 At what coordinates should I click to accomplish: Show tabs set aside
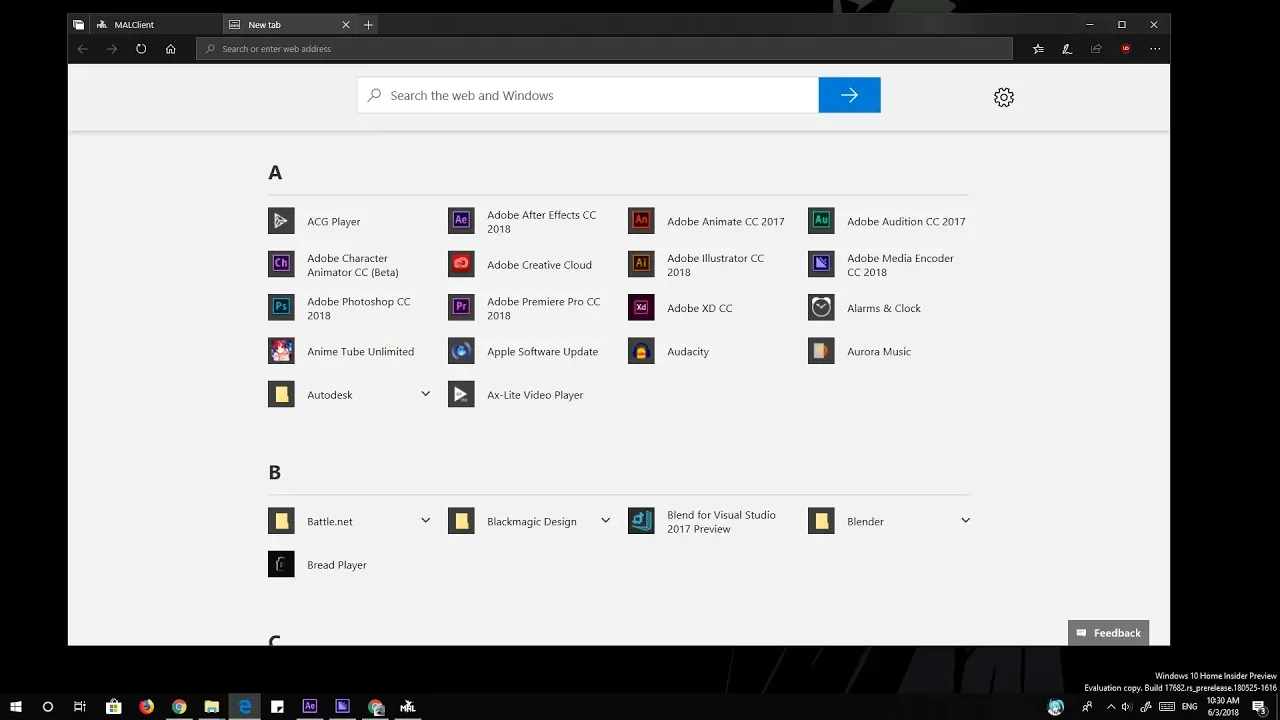click(x=79, y=24)
